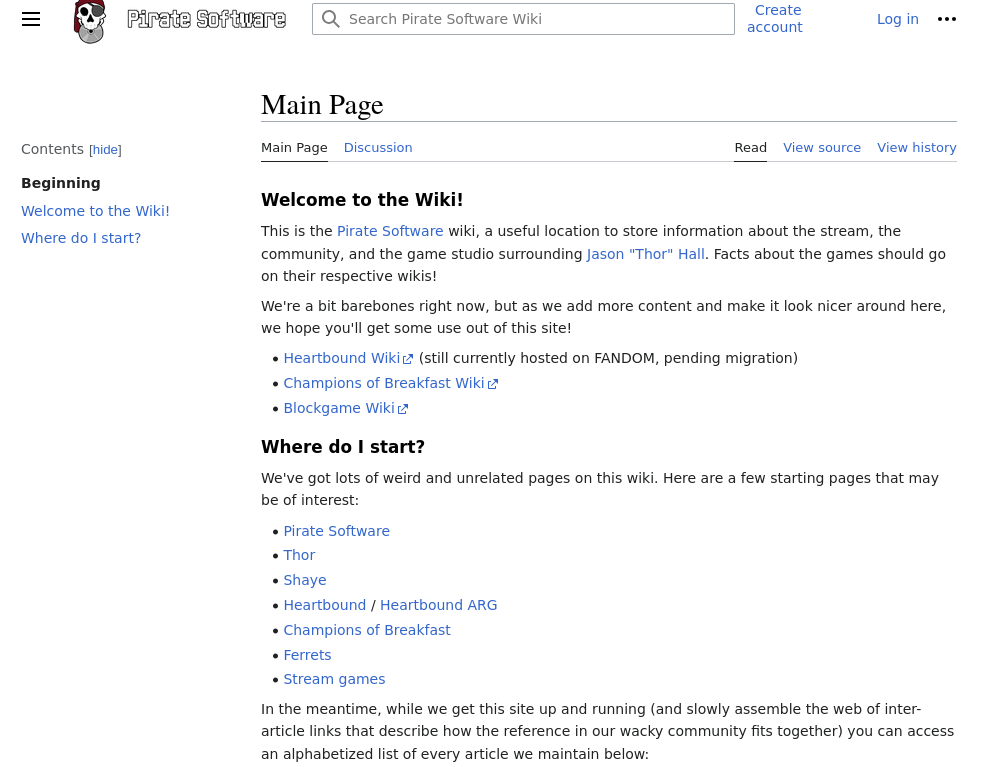
Task: Select the Main Page tab
Action: click(294, 148)
